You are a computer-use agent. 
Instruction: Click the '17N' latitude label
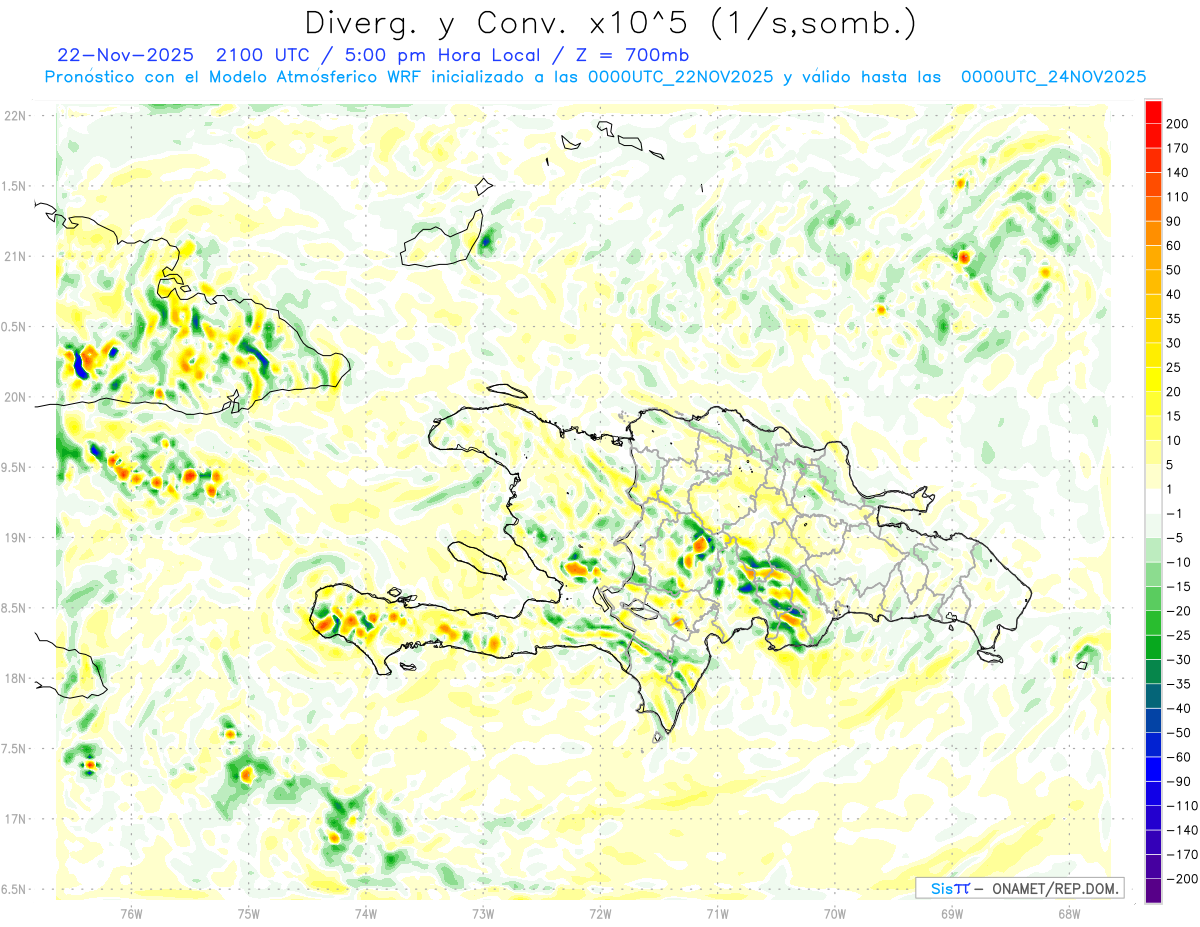[x=15, y=819]
